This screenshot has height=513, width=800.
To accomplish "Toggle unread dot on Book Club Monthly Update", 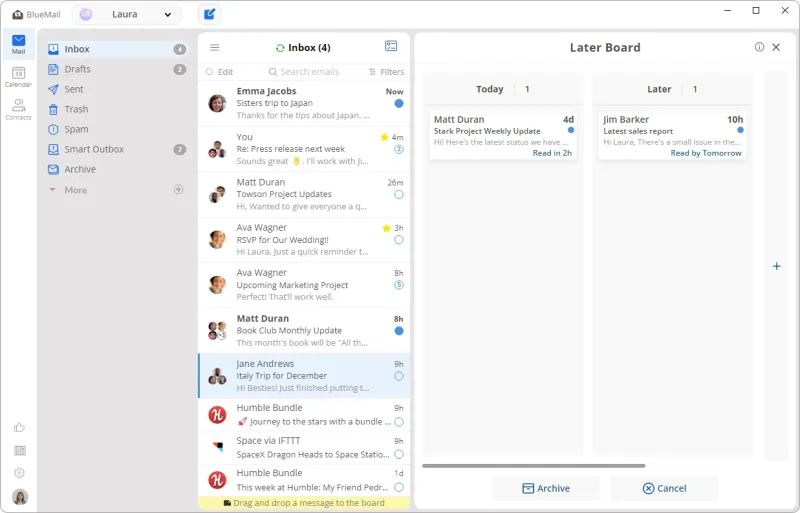I will (x=399, y=331).
